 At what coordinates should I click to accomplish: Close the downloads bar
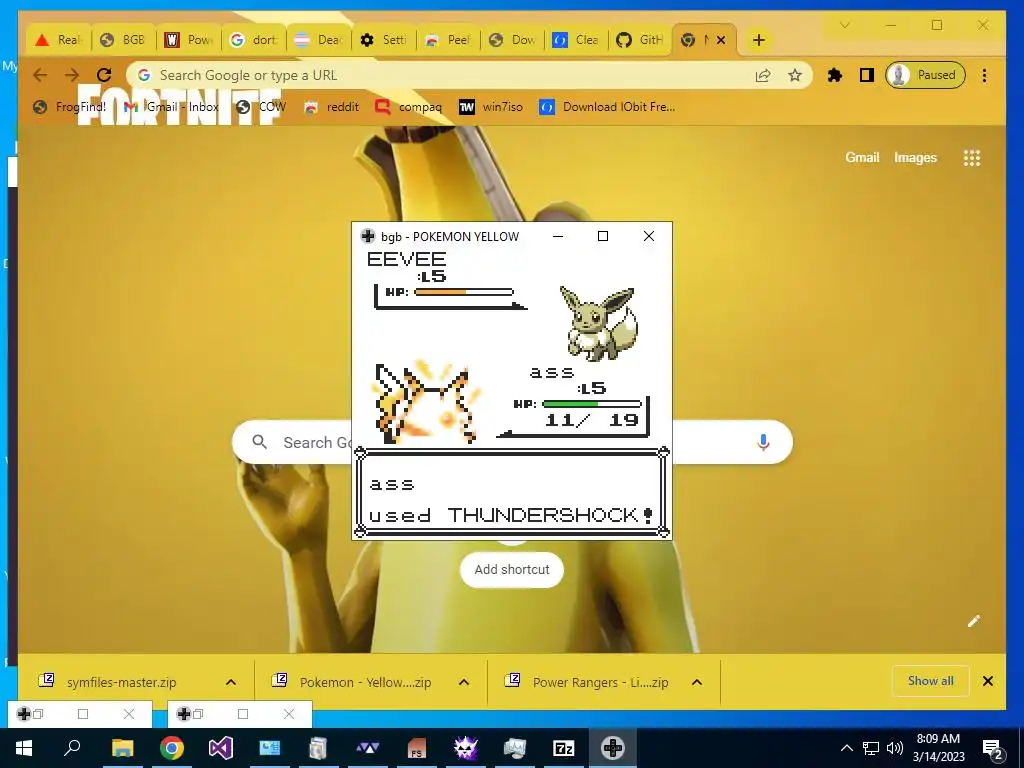pos(988,681)
